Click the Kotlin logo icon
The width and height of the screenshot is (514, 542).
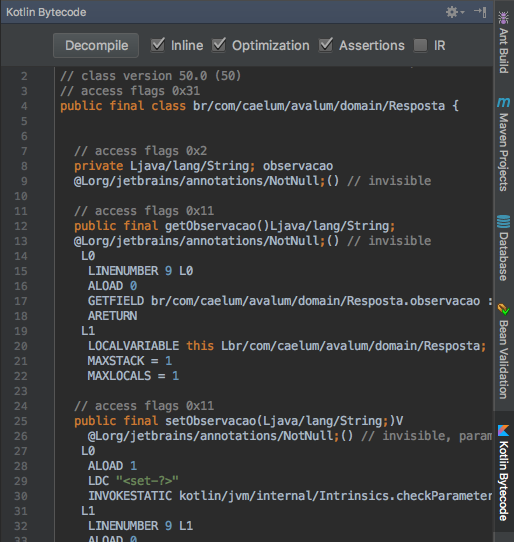pyautogui.click(x=504, y=431)
